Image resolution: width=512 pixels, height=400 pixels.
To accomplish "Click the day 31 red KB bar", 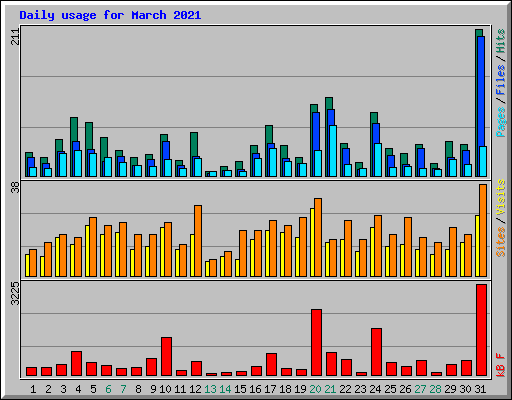I will click(x=481, y=330).
